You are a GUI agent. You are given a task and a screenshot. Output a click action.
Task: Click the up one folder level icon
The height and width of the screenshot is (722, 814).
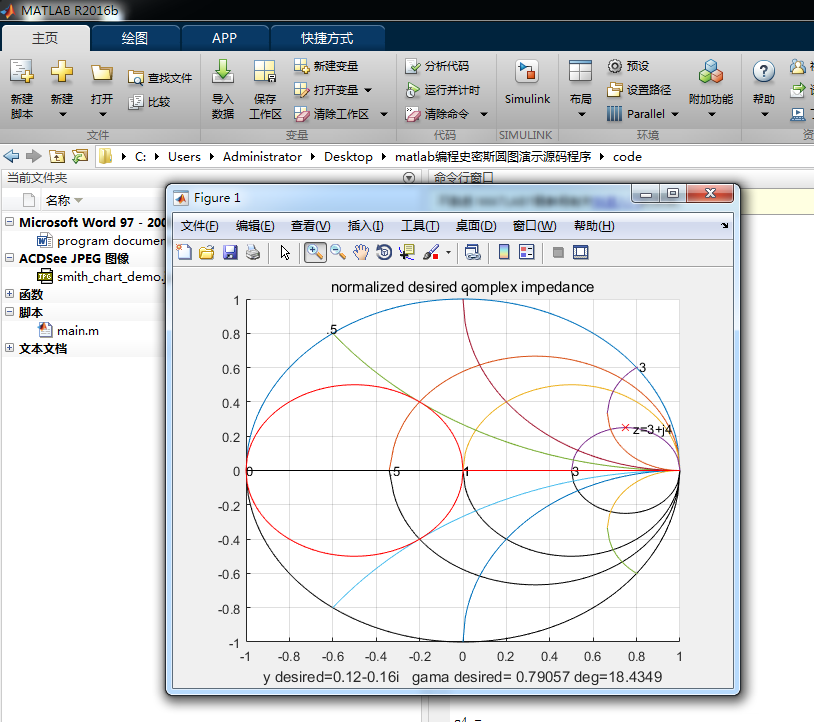(57, 156)
